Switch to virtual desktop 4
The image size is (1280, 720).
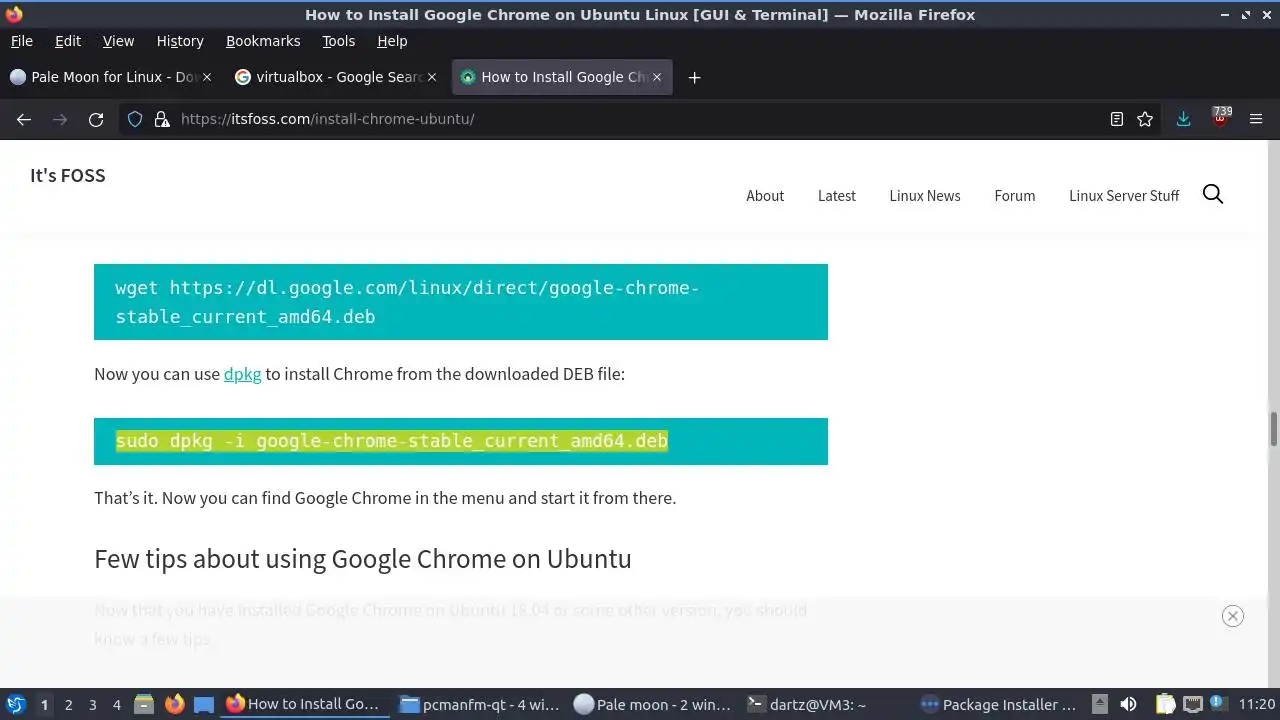[116, 704]
